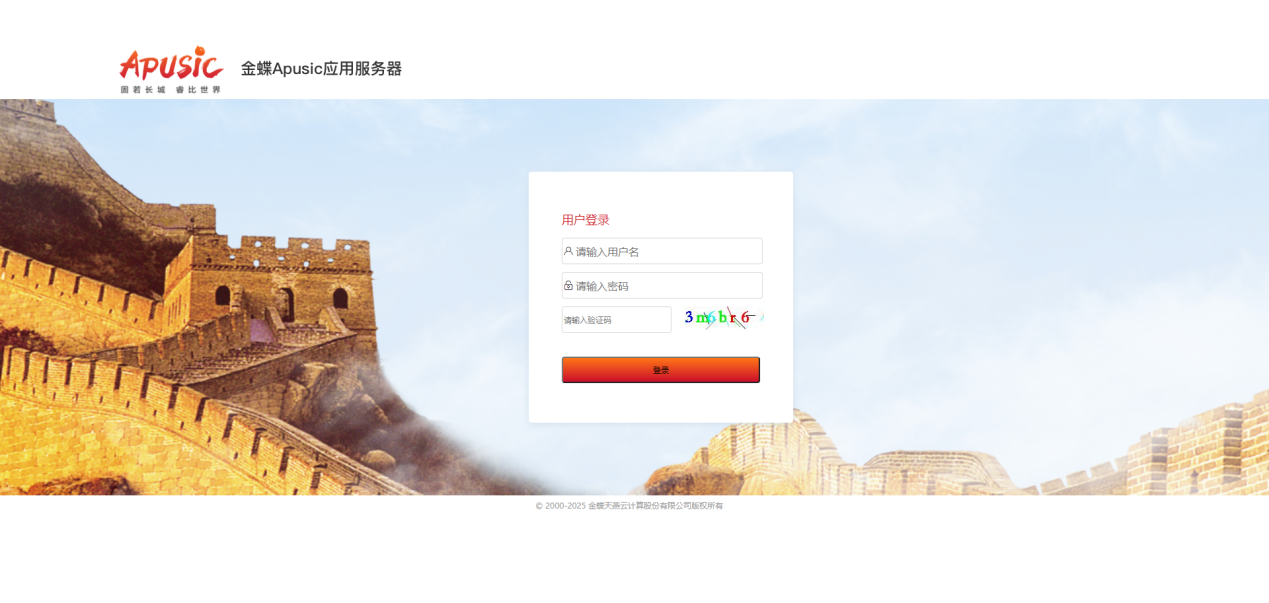Click the blue digit 3 in captcha
1269x603 pixels.
click(x=689, y=317)
